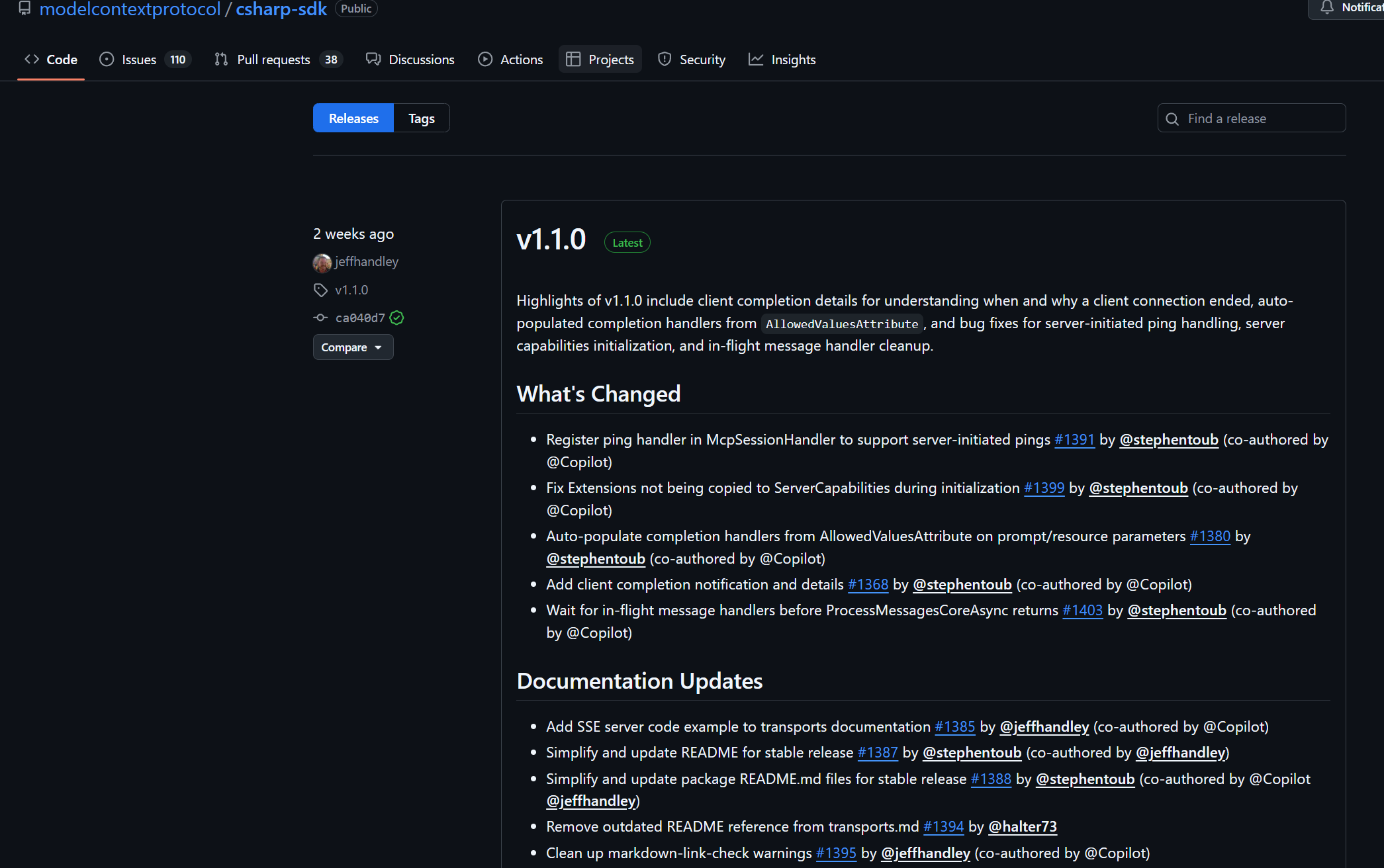Click the AllowedValuesAttribute code snippet
Screen dimensions: 1384x868
pos(842,324)
